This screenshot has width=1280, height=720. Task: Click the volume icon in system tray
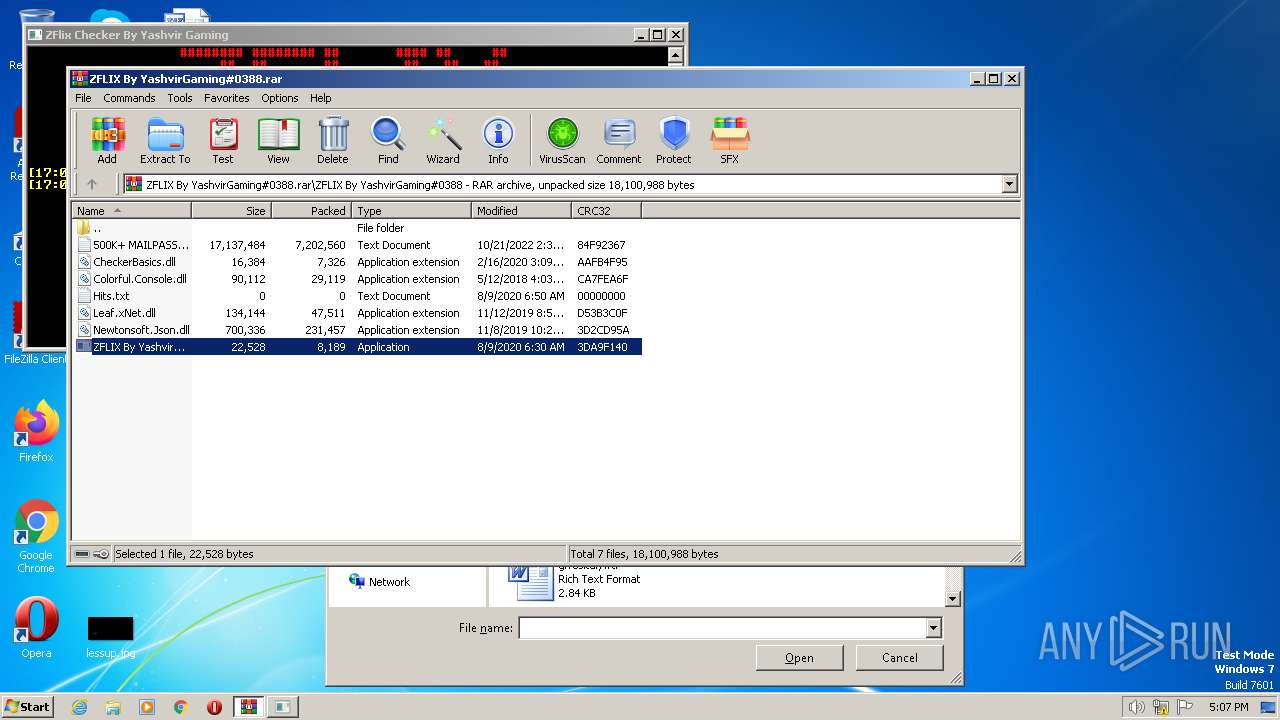(x=1136, y=707)
